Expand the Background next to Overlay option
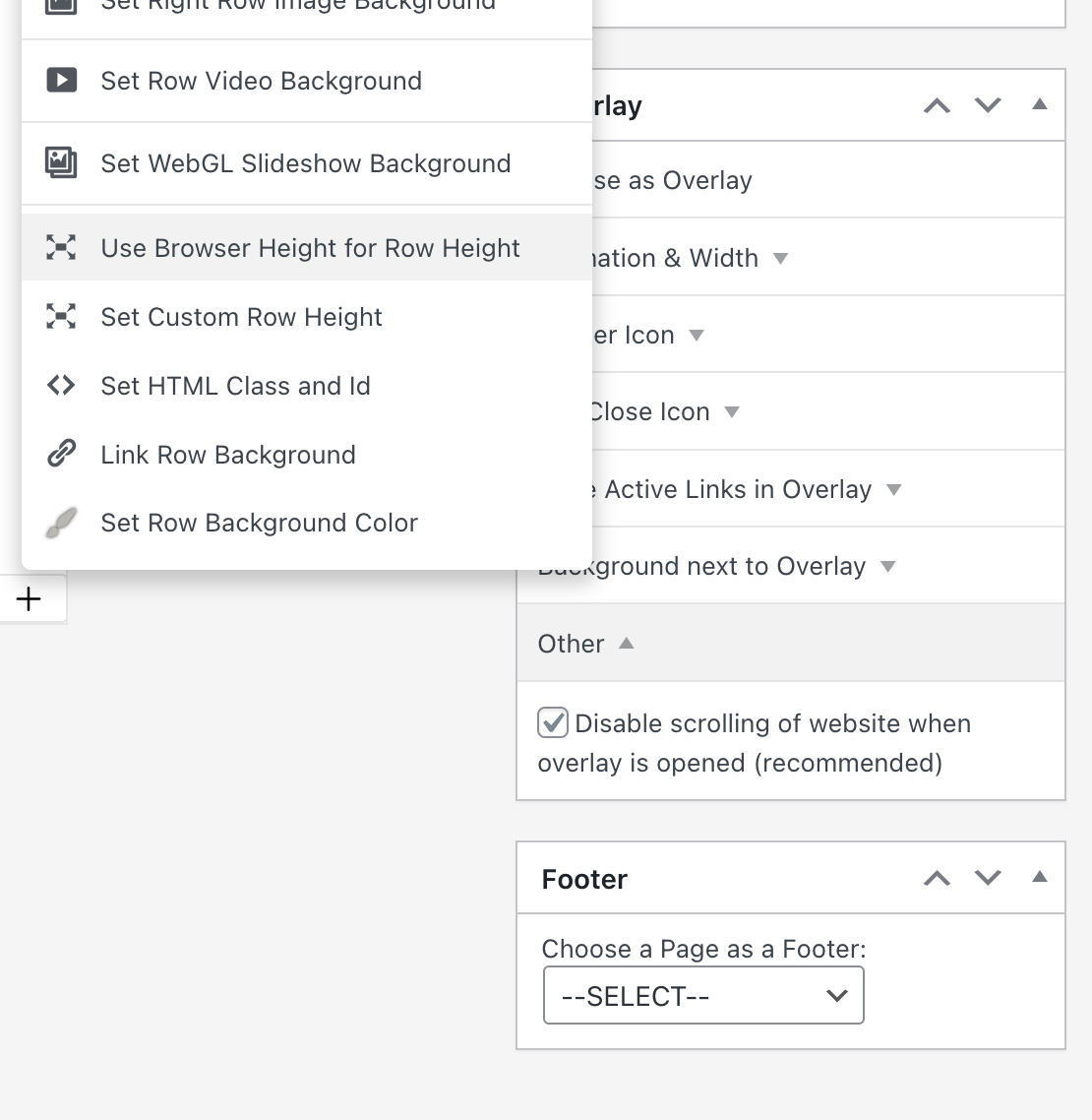 (x=887, y=566)
